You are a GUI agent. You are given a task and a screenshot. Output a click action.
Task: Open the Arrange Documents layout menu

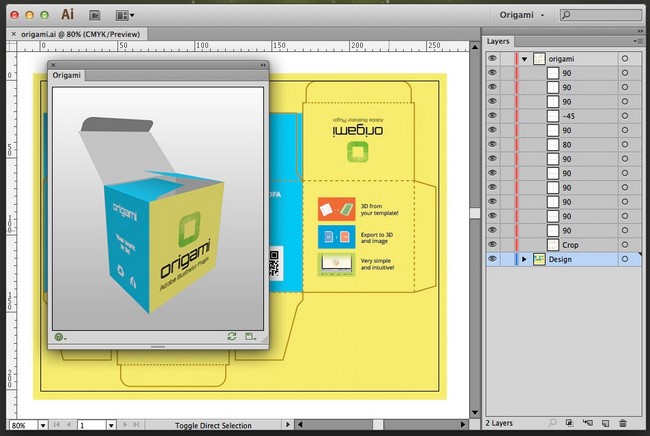tap(125, 16)
